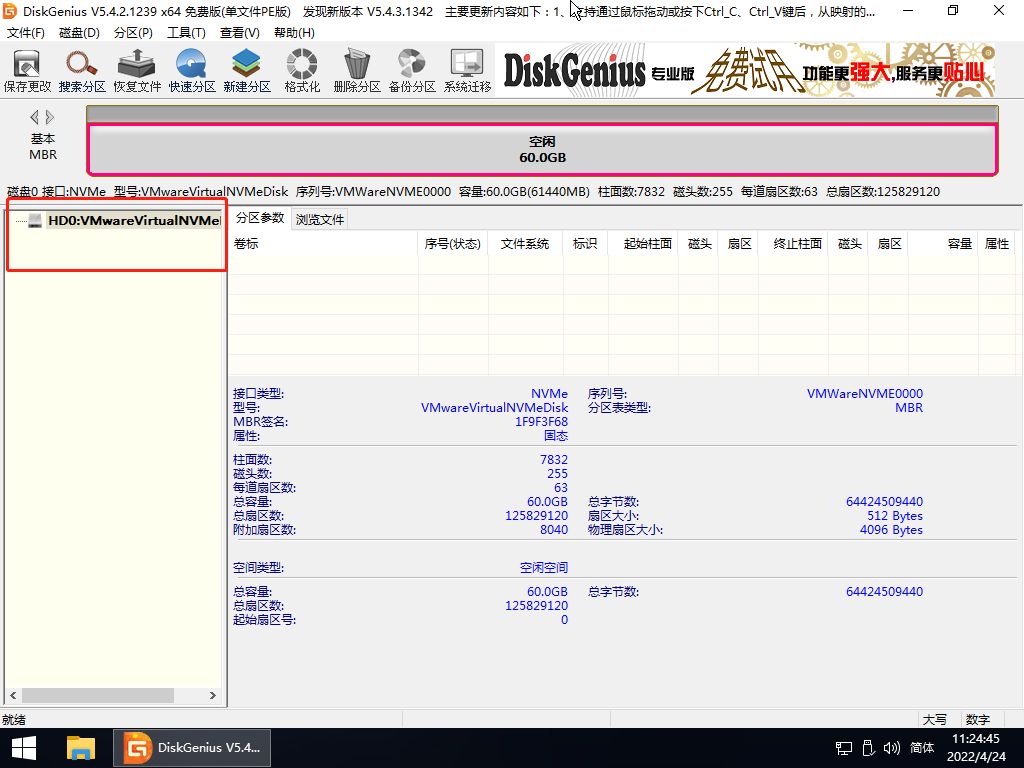Screen dimensions: 1024x768
Task: Click the 保存更改 (Save Changes) toolbar icon
Action: [x=27, y=71]
